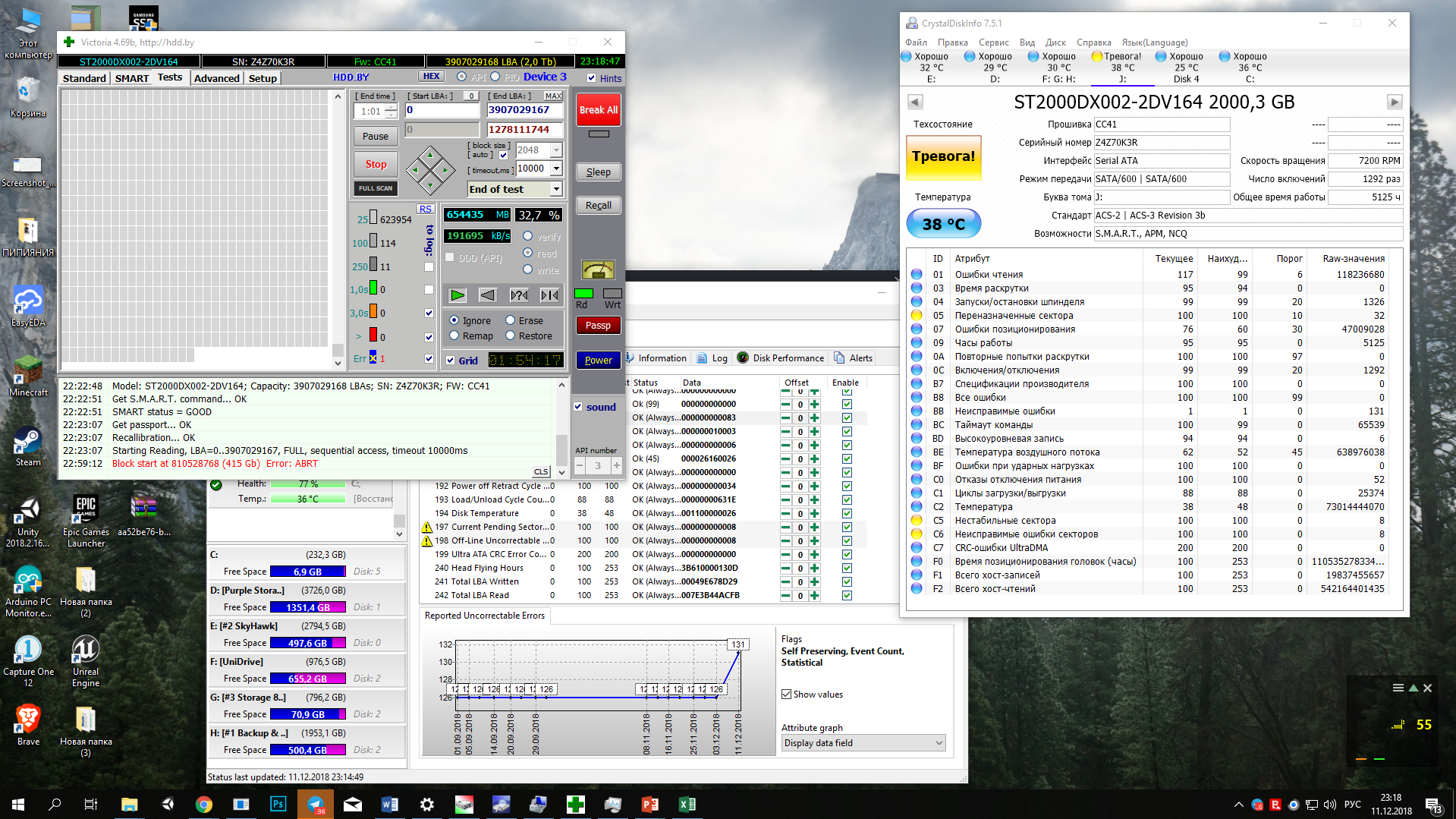Open the EasyEDA desktop shortcut
Screen dimensions: 1456x819
click(x=28, y=307)
